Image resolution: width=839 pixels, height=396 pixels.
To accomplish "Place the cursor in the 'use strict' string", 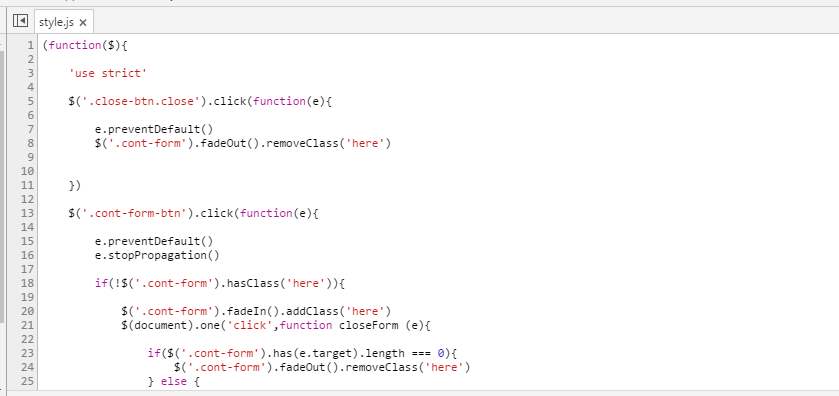I will click(108, 73).
